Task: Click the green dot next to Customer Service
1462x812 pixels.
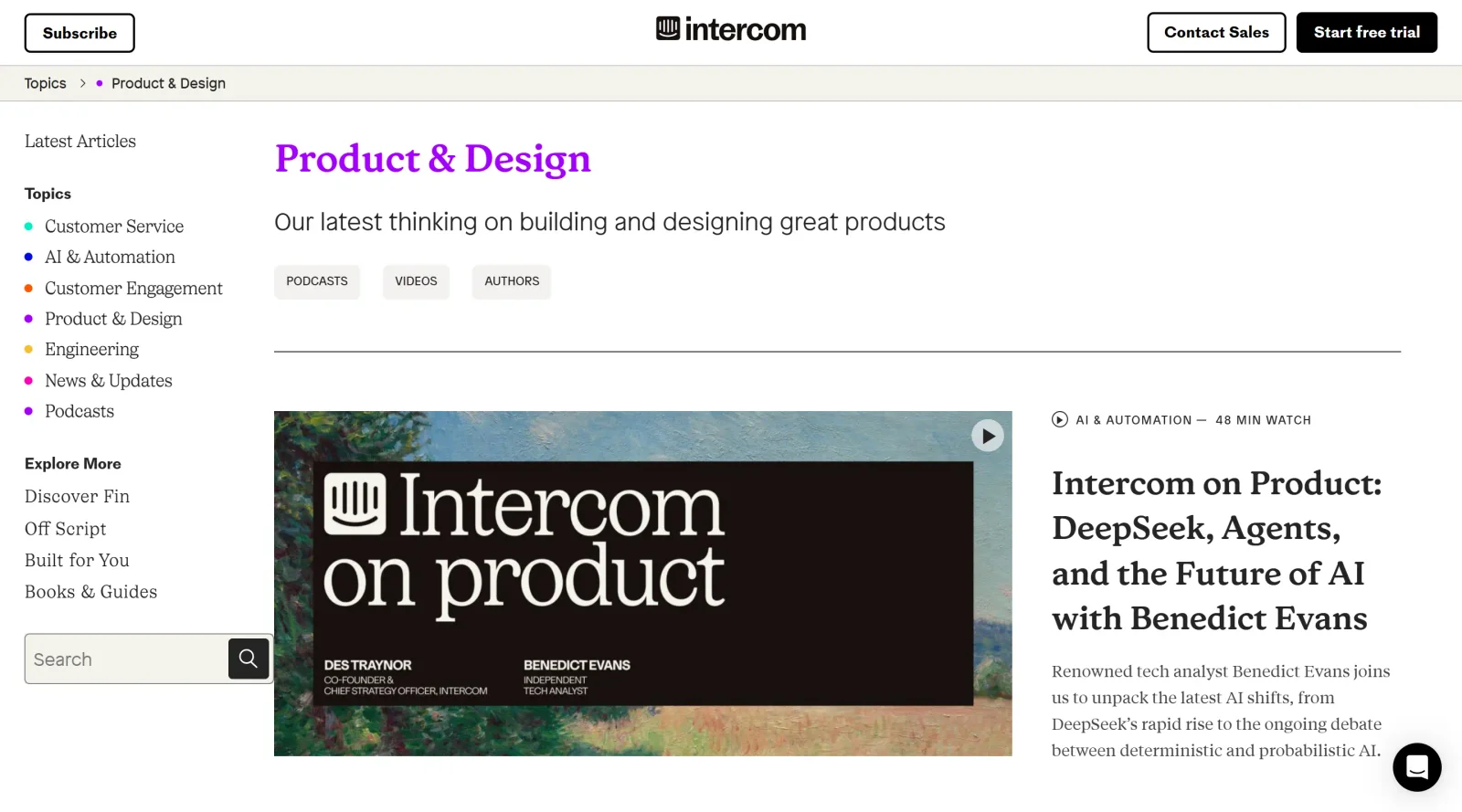Action: coord(28,226)
